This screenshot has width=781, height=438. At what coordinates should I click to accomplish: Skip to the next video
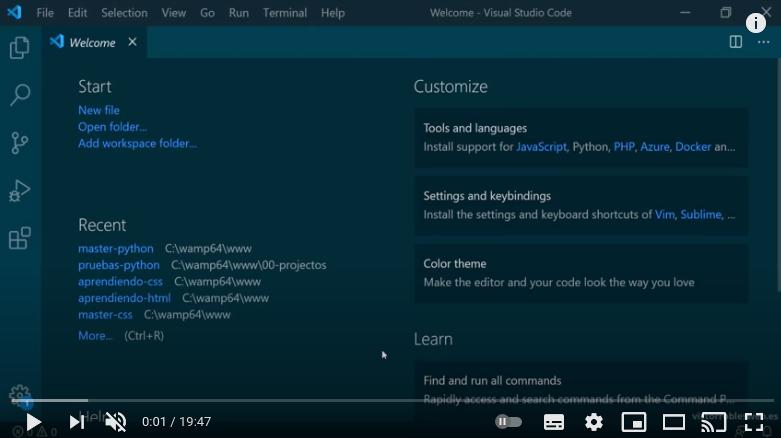[76, 422]
